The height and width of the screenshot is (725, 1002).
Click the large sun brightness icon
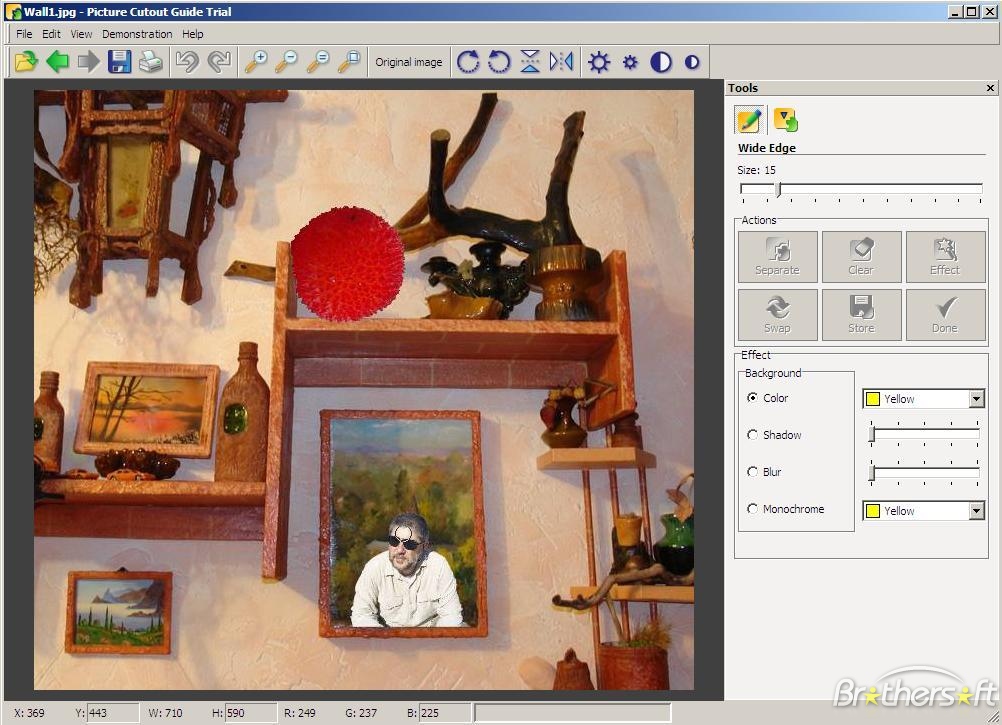point(599,62)
